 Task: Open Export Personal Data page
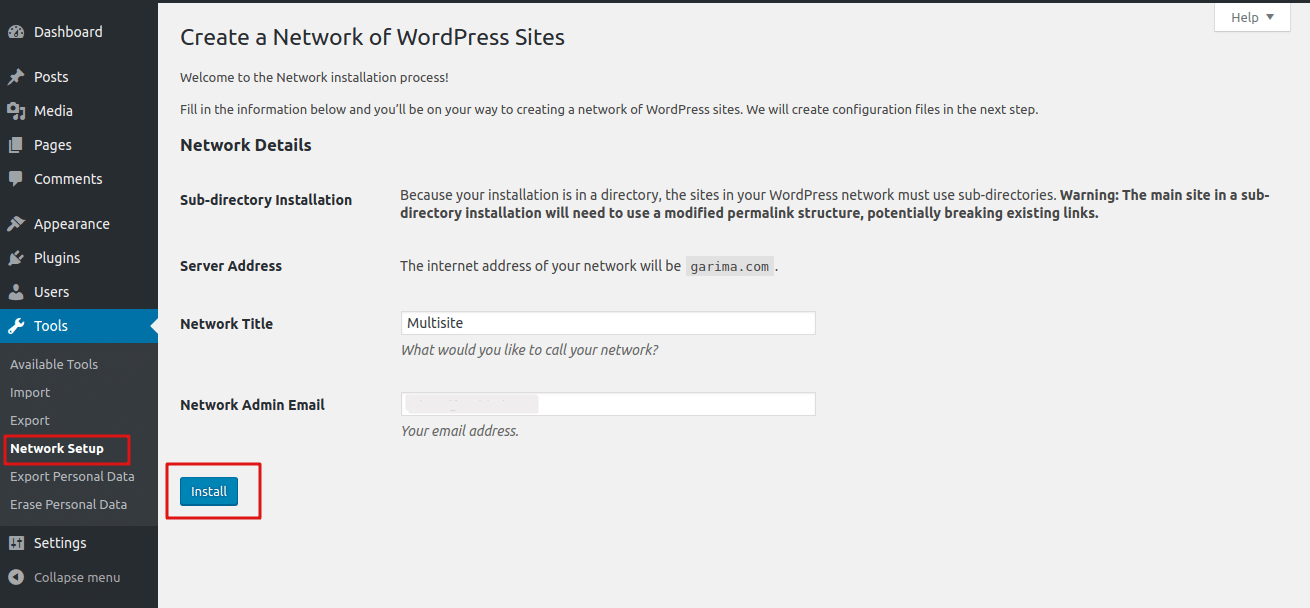[72, 476]
